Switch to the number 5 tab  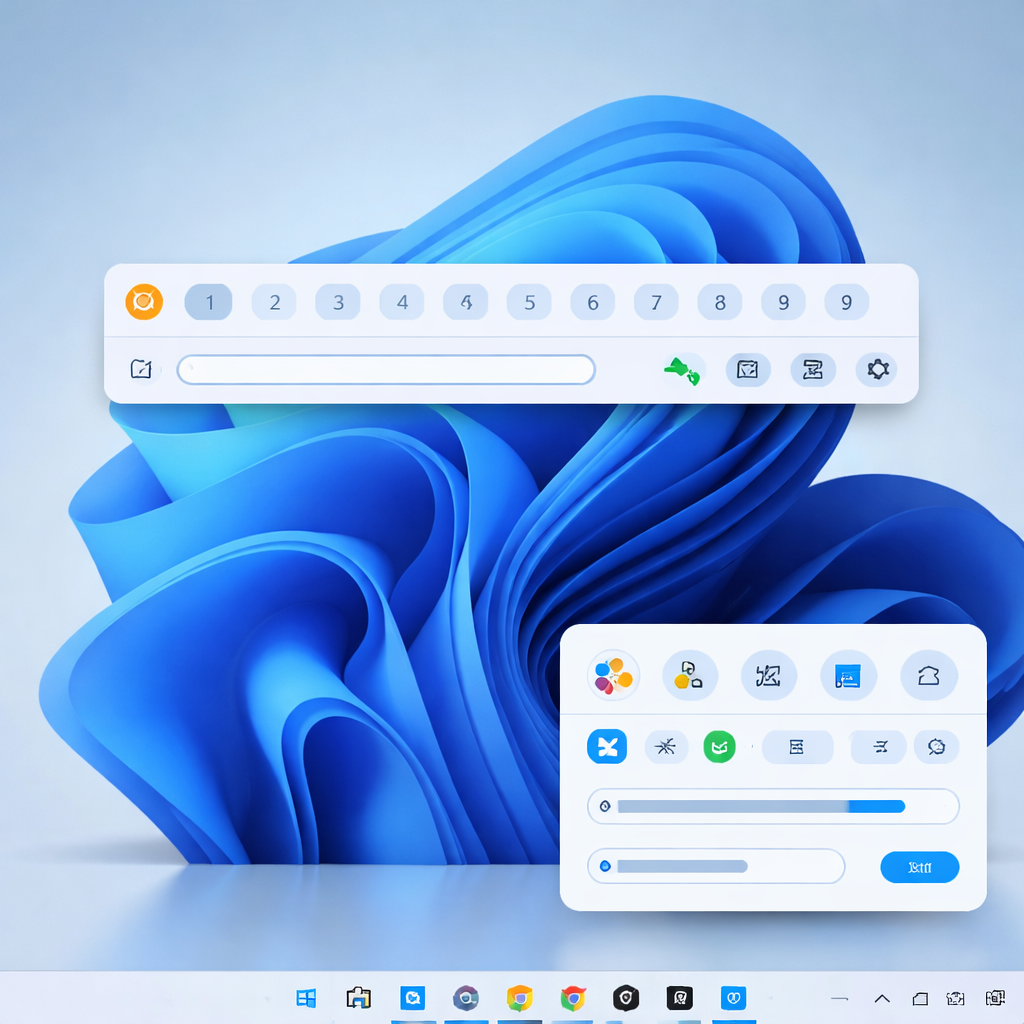coord(529,302)
